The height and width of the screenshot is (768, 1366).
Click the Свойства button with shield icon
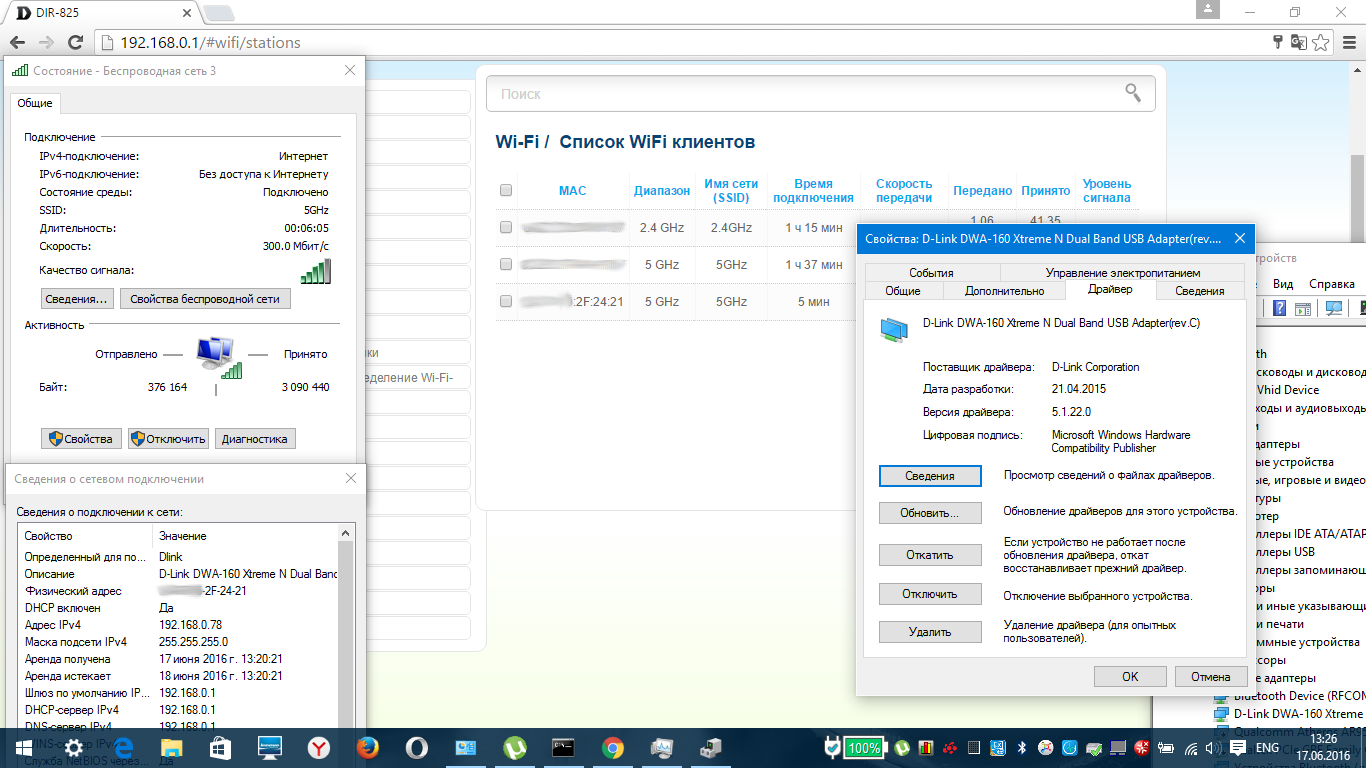(82, 438)
